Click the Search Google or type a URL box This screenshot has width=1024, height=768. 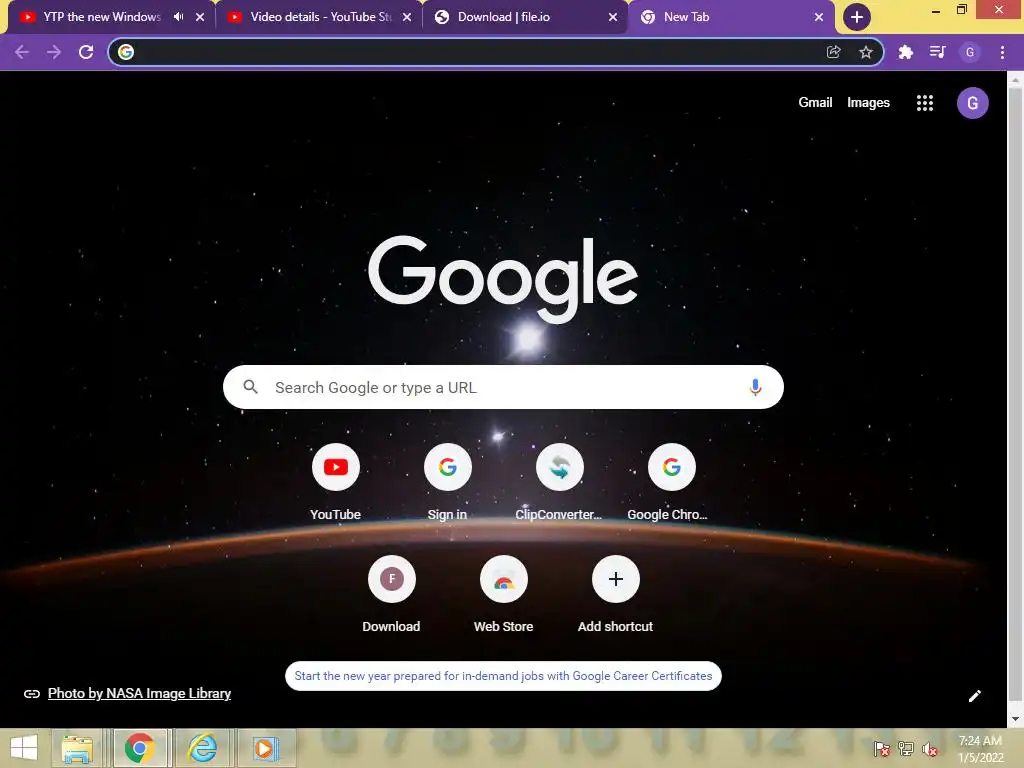click(503, 387)
